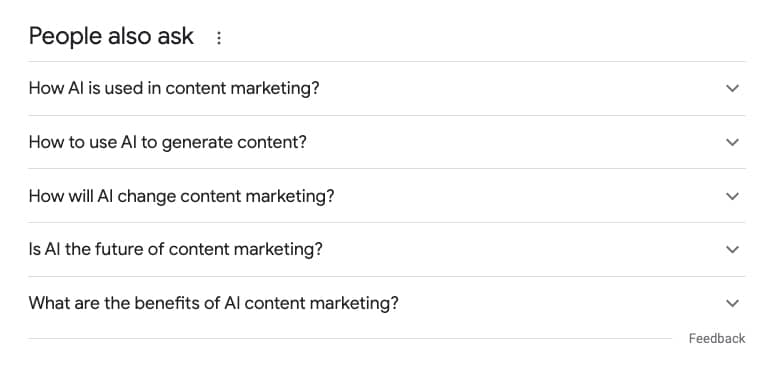Expand chevron for How to use AI question
The height and width of the screenshot is (365, 778).
pos(732,142)
